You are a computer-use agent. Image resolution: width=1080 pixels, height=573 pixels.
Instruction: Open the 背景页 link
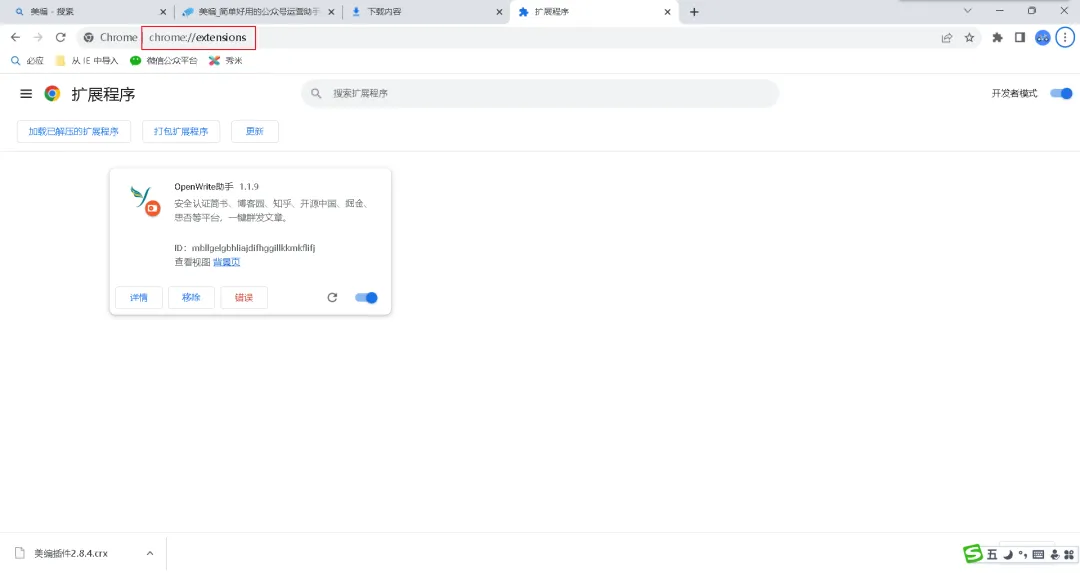227,262
